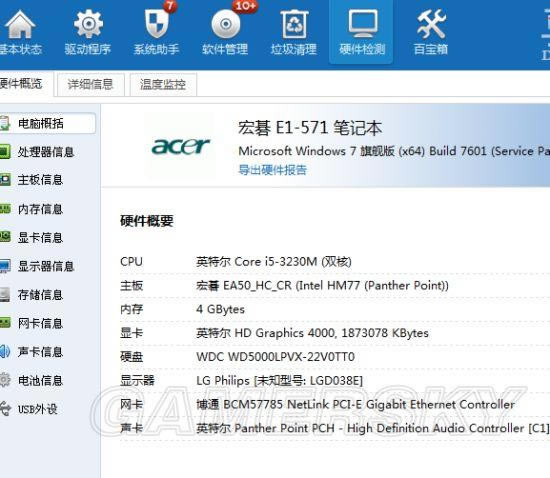Select 存储信息 label in the sidebar

click(x=40, y=295)
